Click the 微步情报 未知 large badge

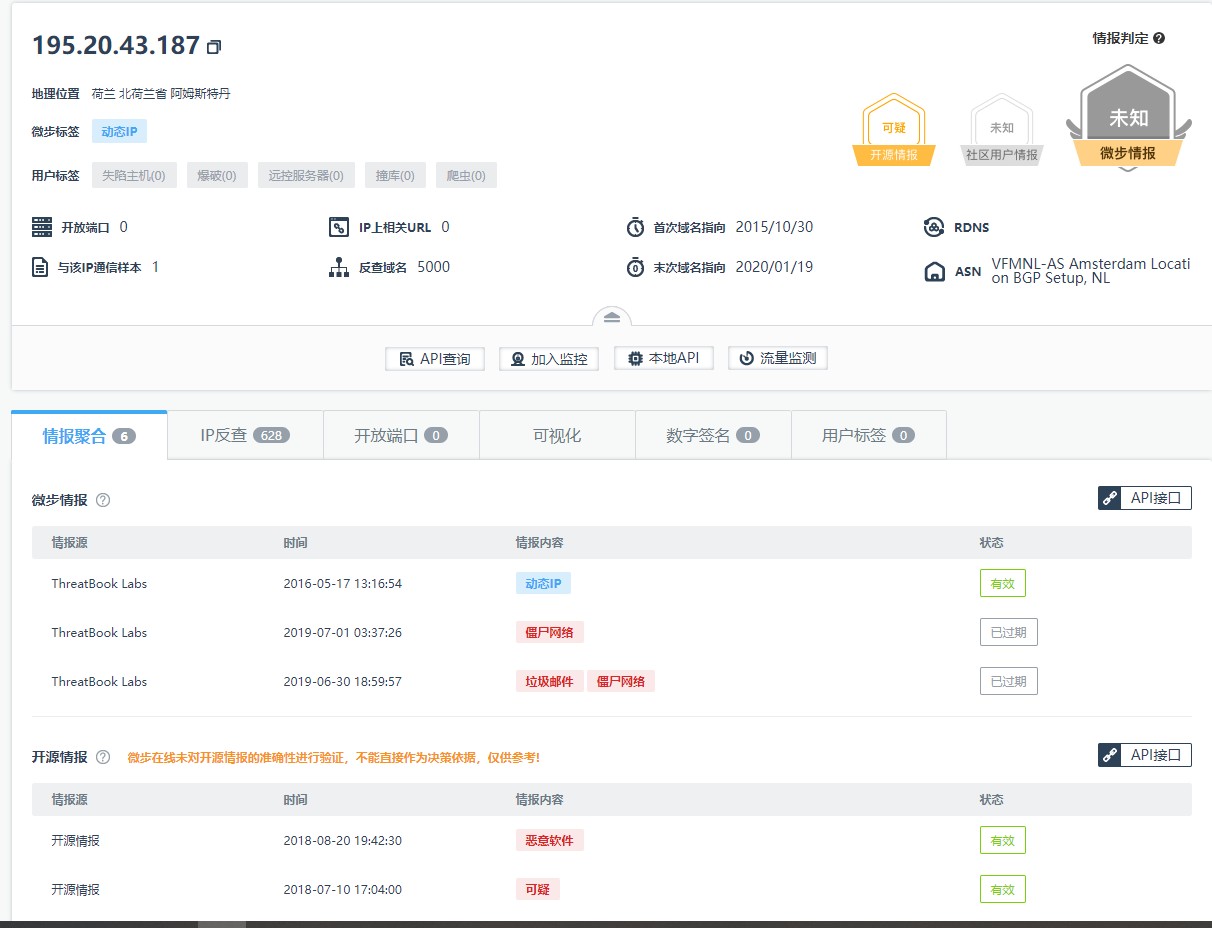pos(1128,118)
